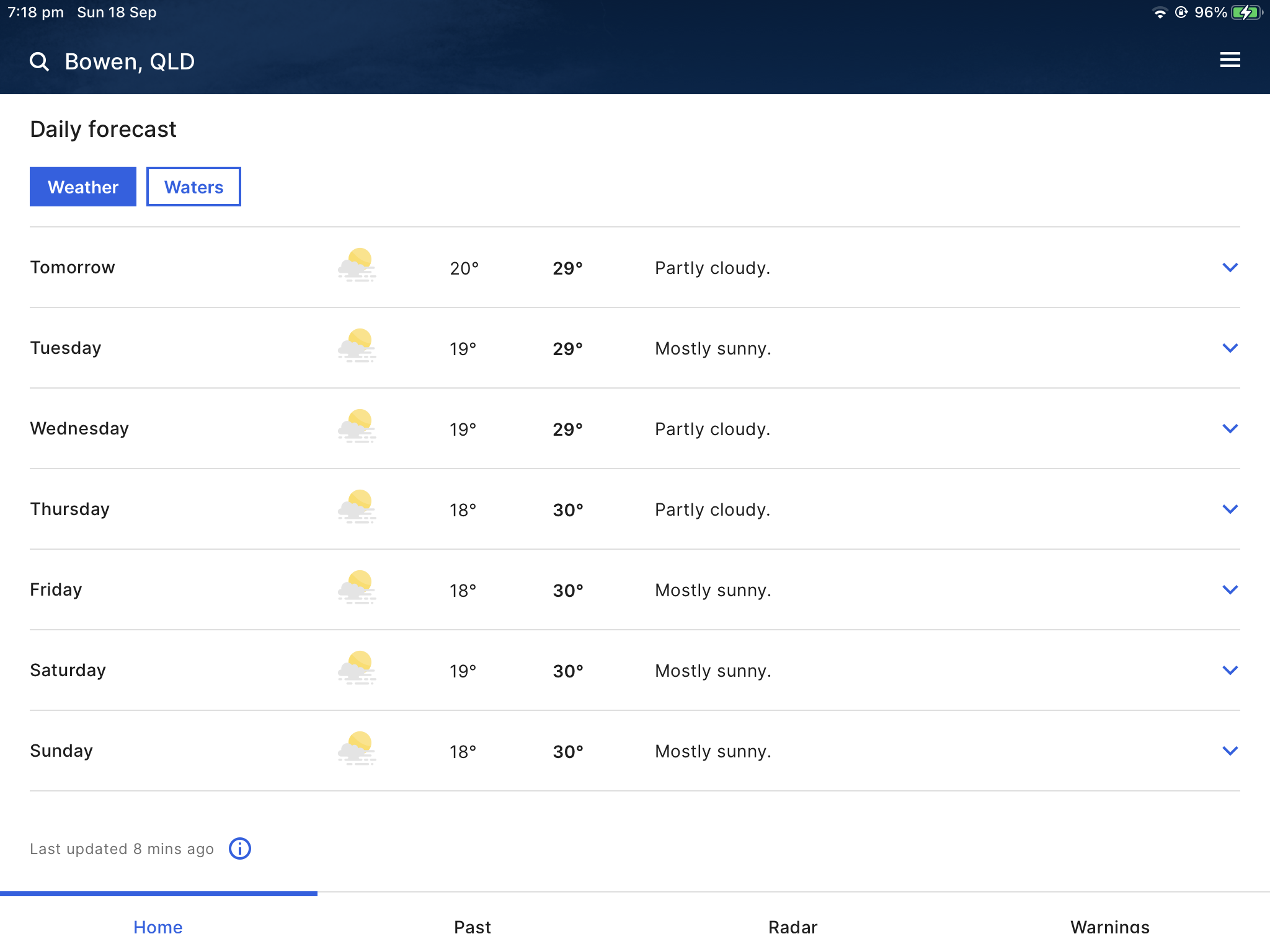Expand Tomorrow's forecast details
1270x952 pixels.
1230,267
